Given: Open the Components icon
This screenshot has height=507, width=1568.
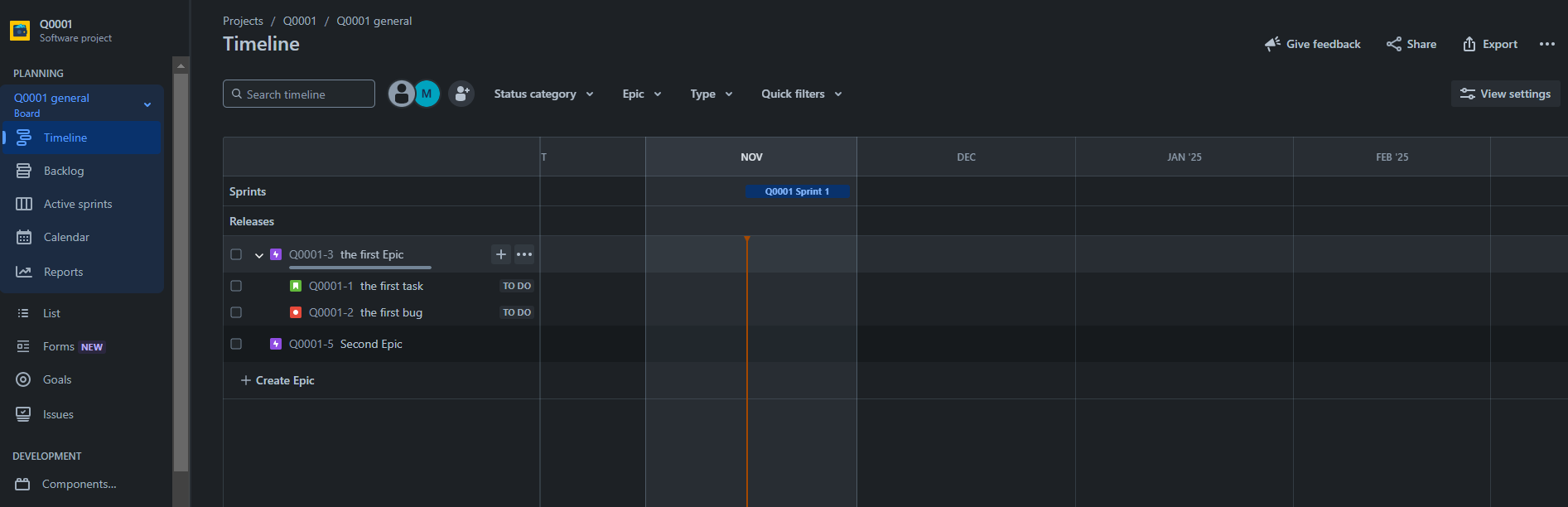Looking at the screenshot, I should pos(22,484).
